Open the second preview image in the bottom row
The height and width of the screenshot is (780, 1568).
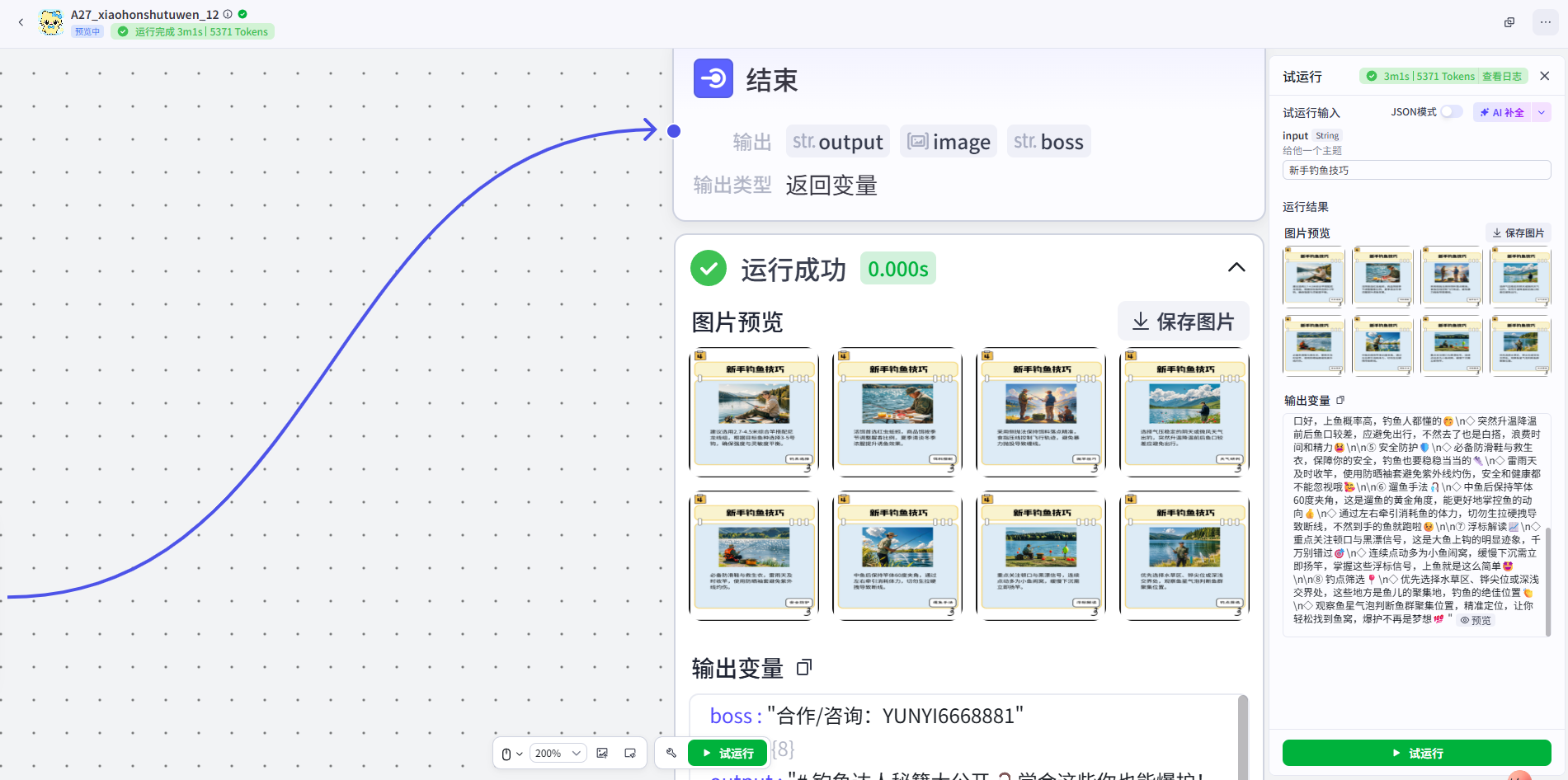[897, 556]
